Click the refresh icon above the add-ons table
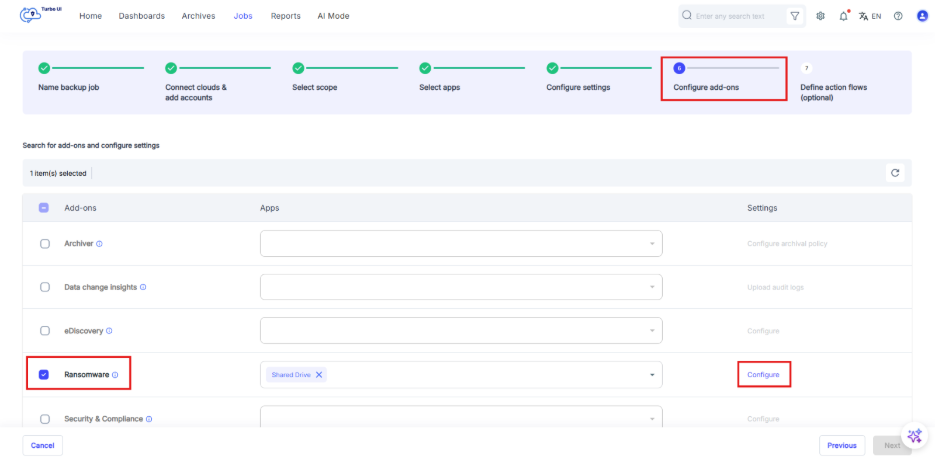 click(x=895, y=173)
